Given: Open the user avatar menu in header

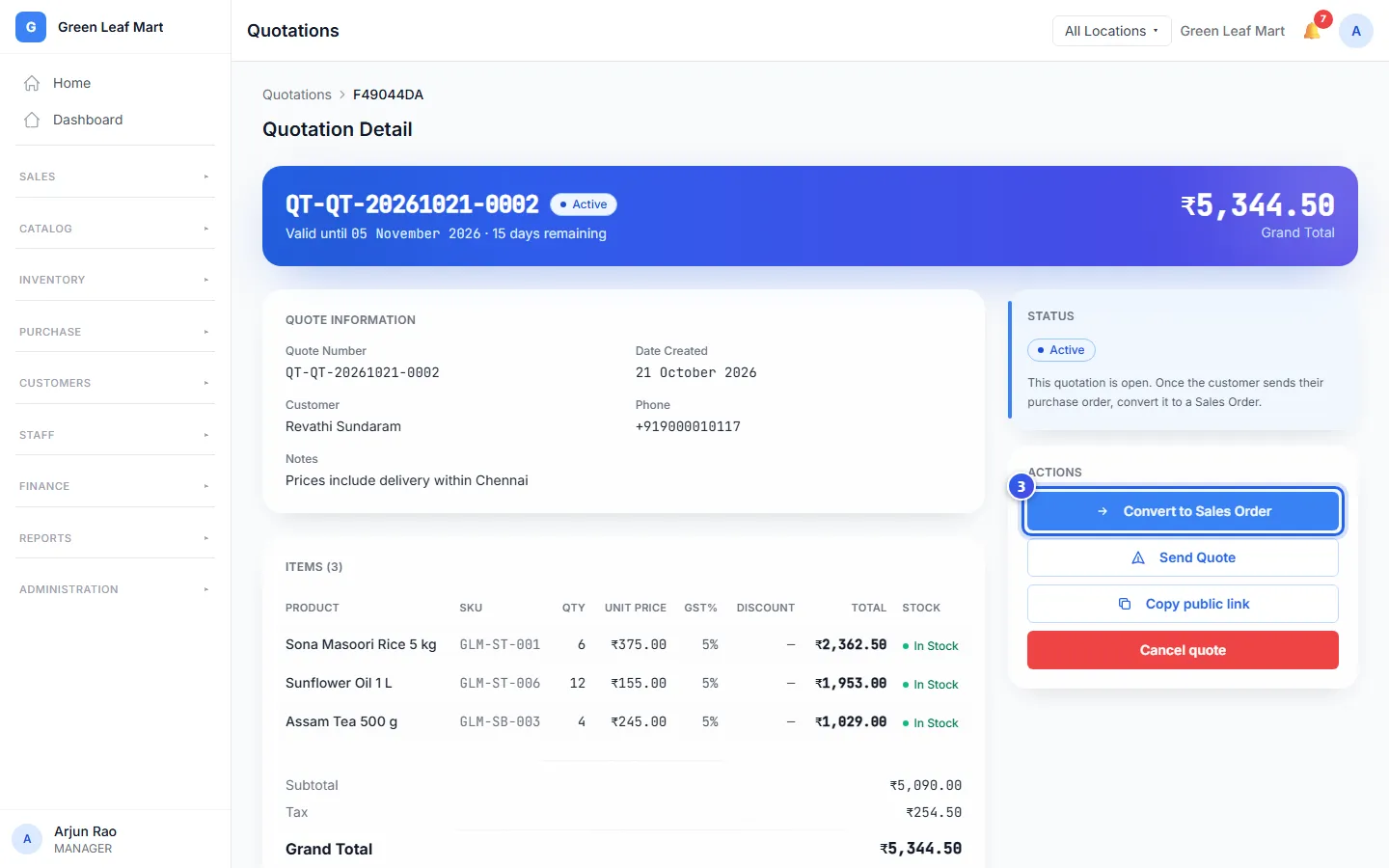Looking at the screenshot, I should click(1355, 31).
